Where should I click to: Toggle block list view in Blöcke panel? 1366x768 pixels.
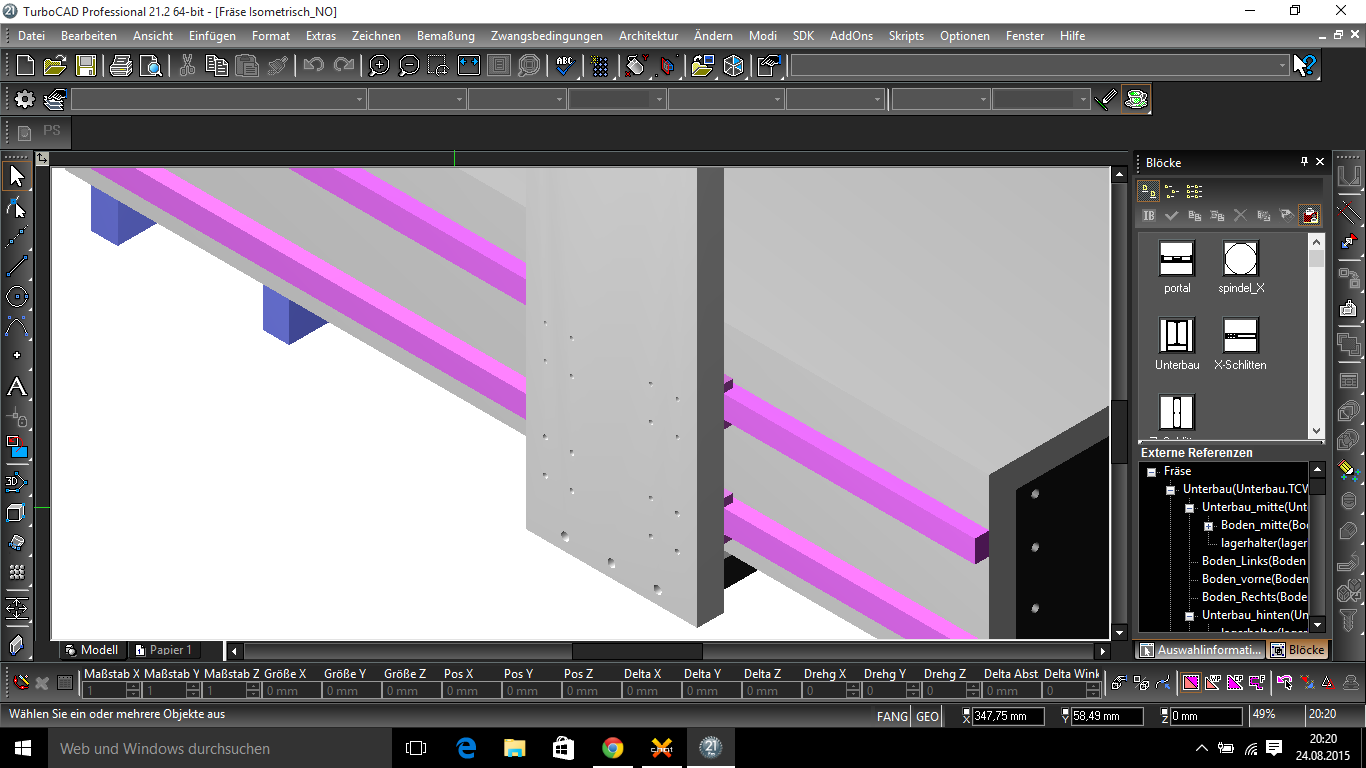coord(1172,190)
